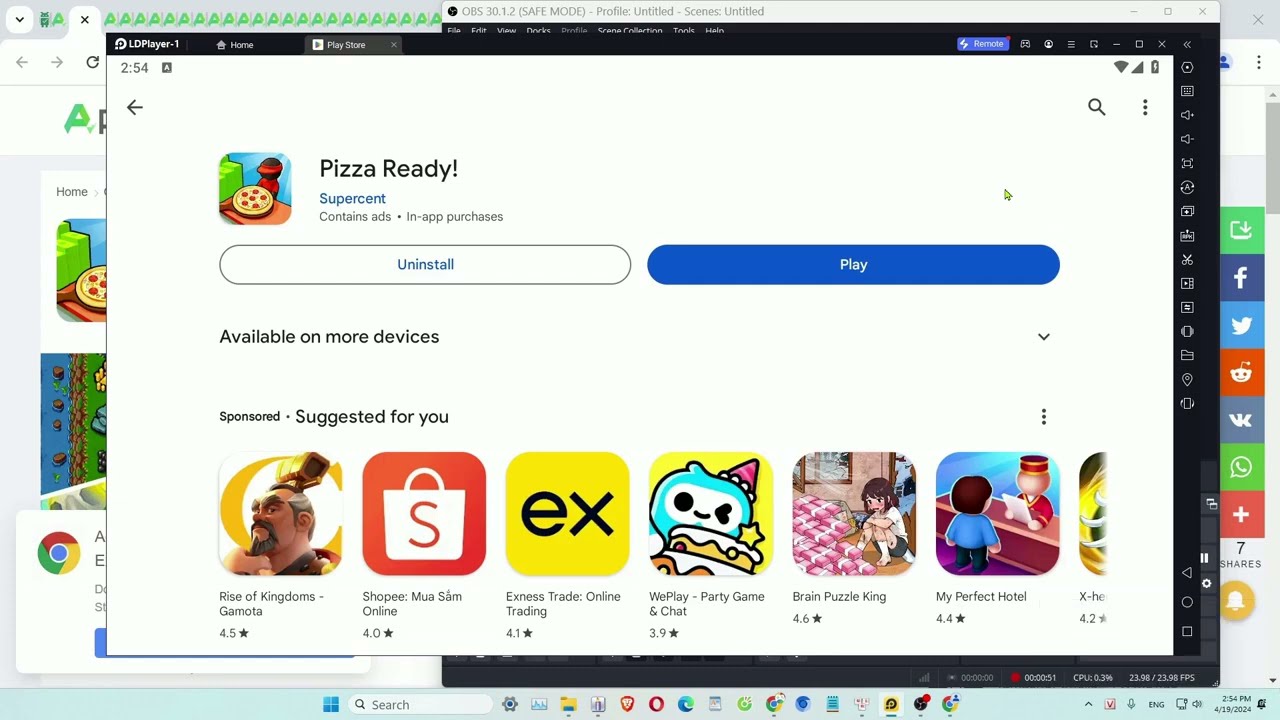
Task: Go back in the browser window
Action: 22,62
